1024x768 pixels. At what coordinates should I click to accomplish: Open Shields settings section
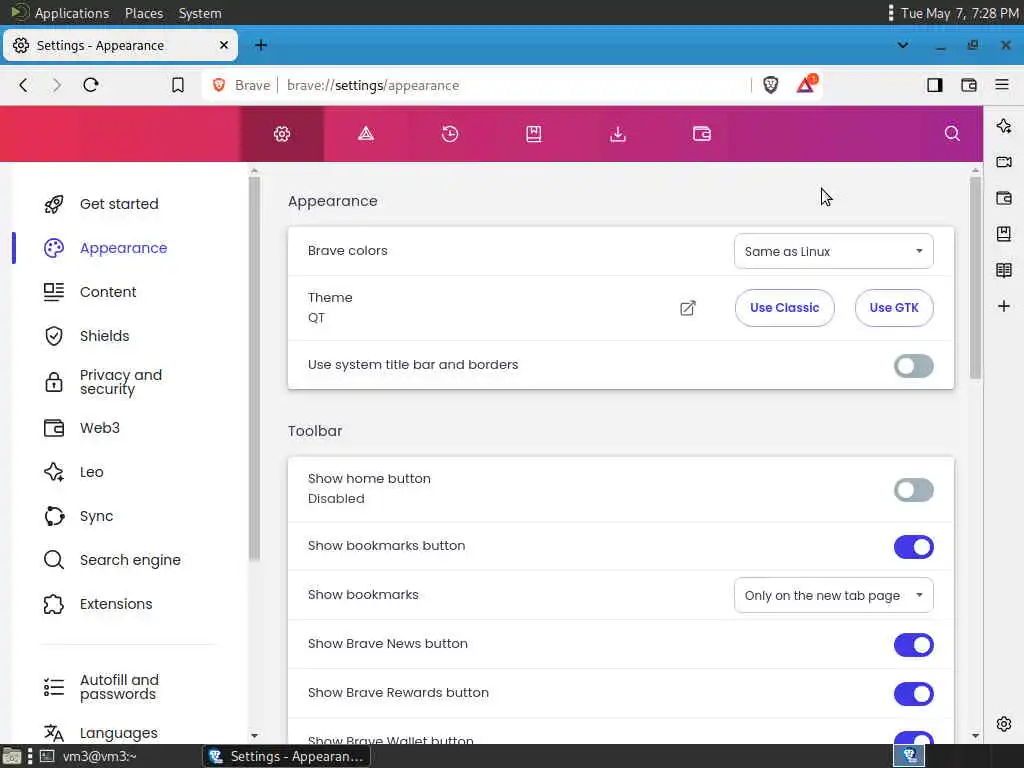(x=104, y=336)
